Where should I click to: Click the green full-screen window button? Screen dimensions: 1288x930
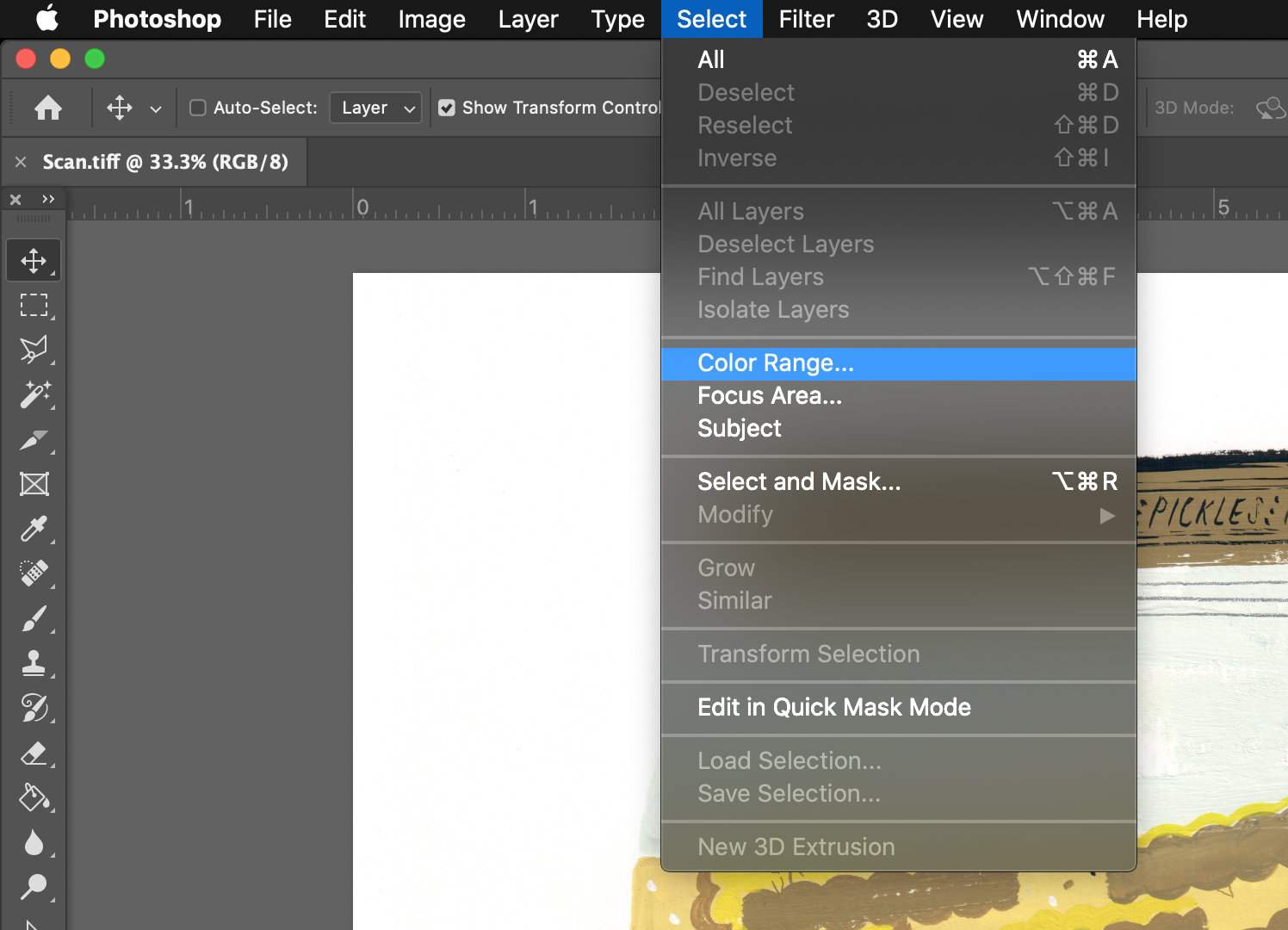point(95,59)
